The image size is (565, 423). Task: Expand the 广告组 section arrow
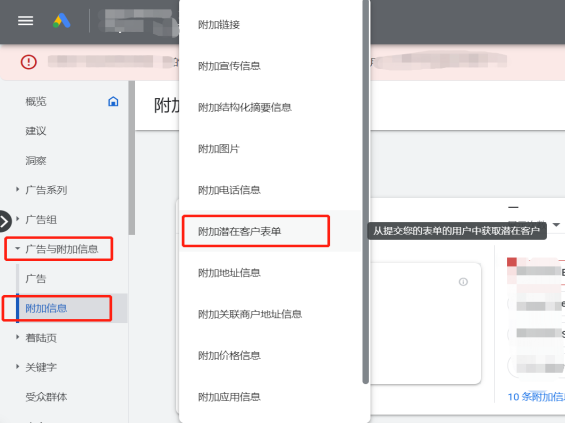[x=17, y=219]
